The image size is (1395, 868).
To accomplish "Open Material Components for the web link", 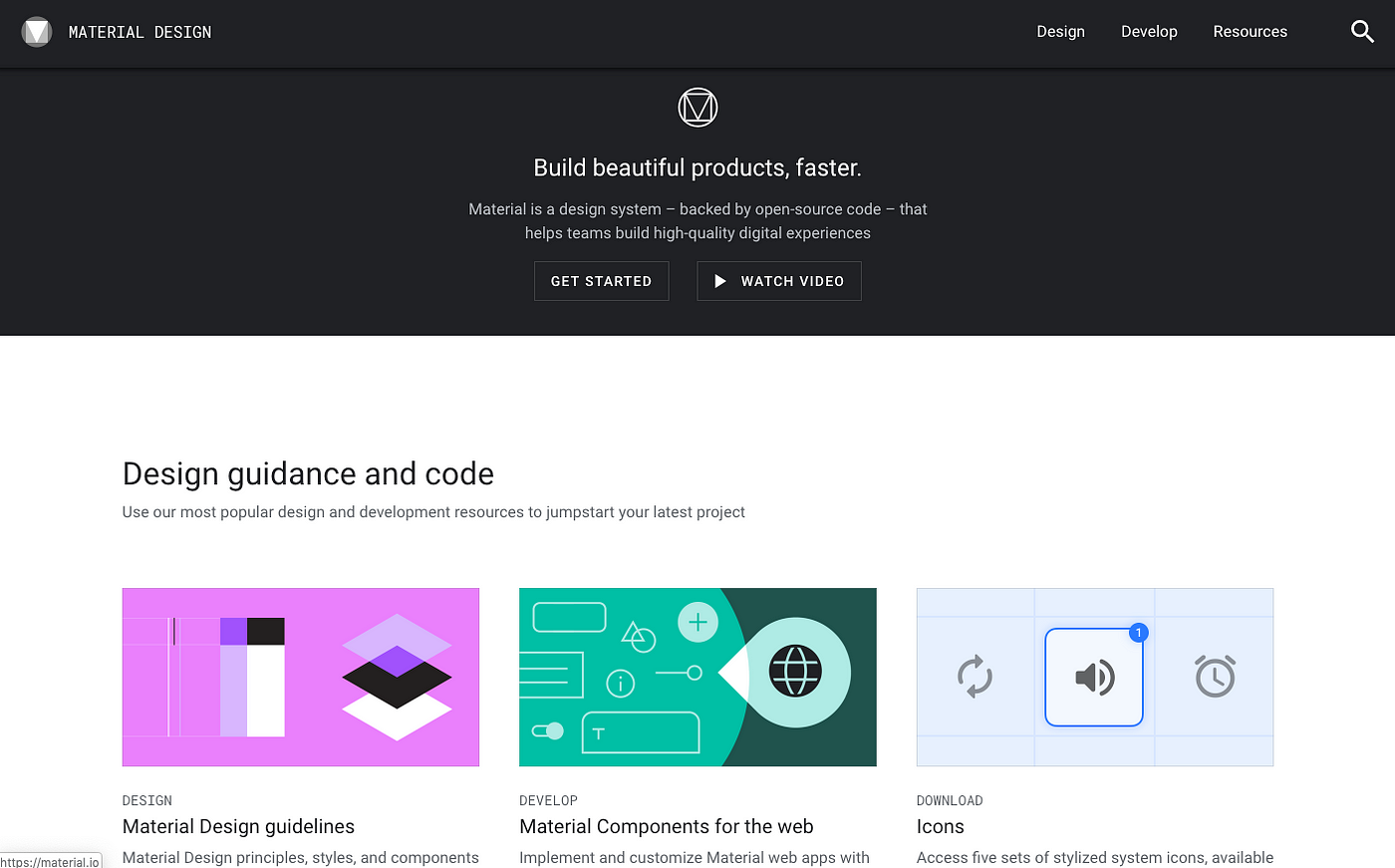I will point(666,826).
